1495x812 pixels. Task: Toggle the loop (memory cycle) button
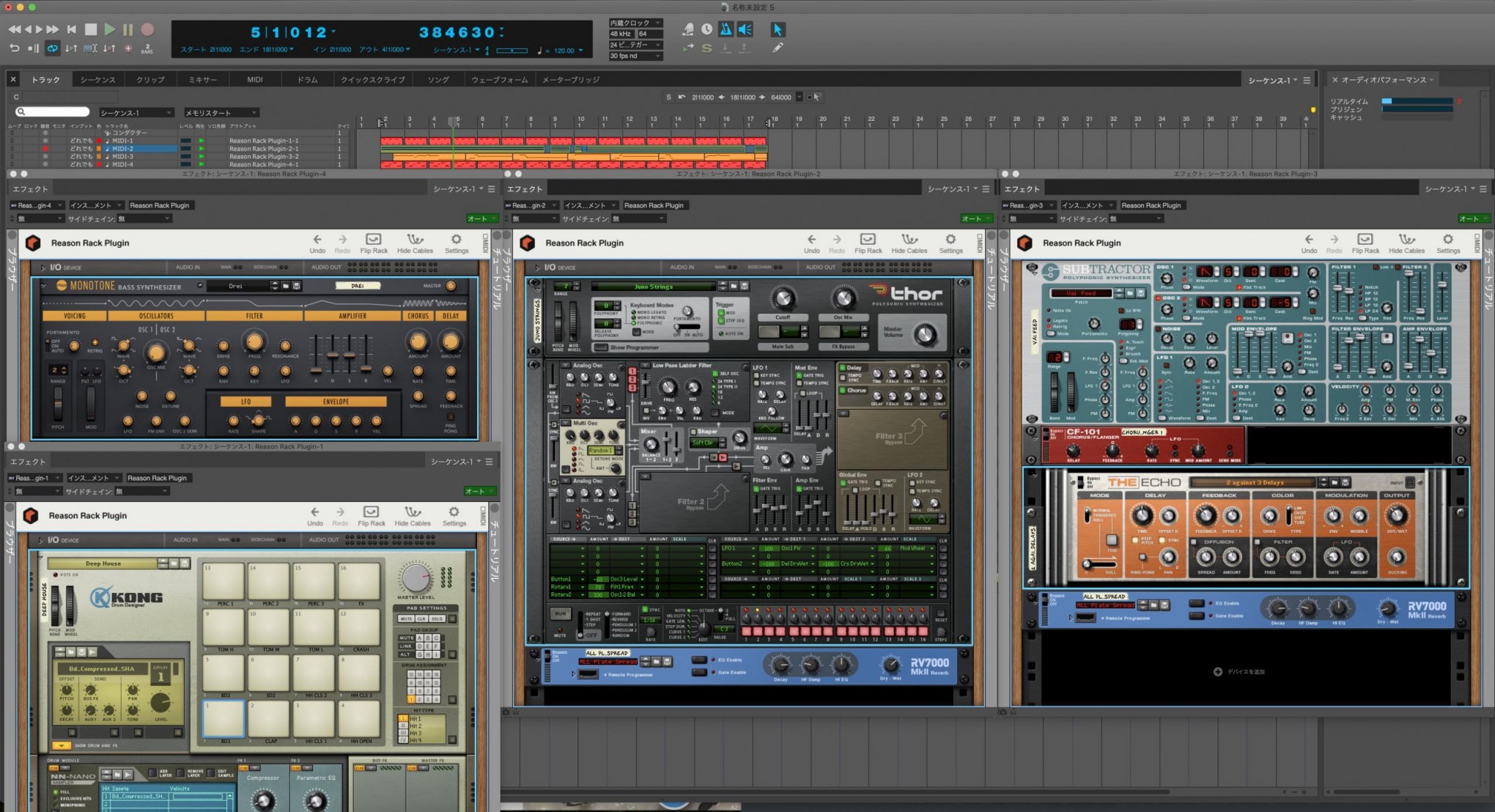point(53,48)
